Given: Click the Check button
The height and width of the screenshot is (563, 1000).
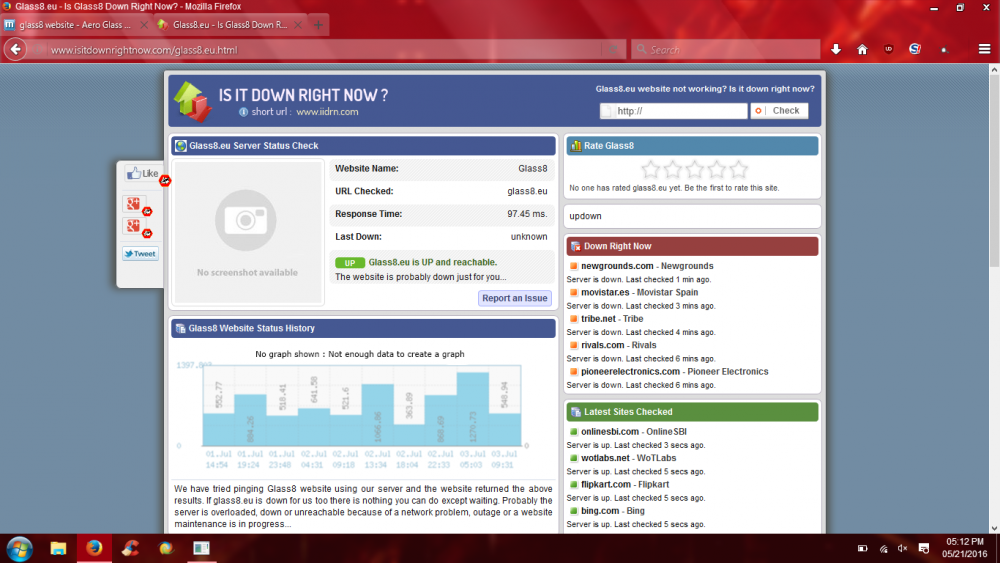Looking at the screenshot, I should (x=779, y=111).
